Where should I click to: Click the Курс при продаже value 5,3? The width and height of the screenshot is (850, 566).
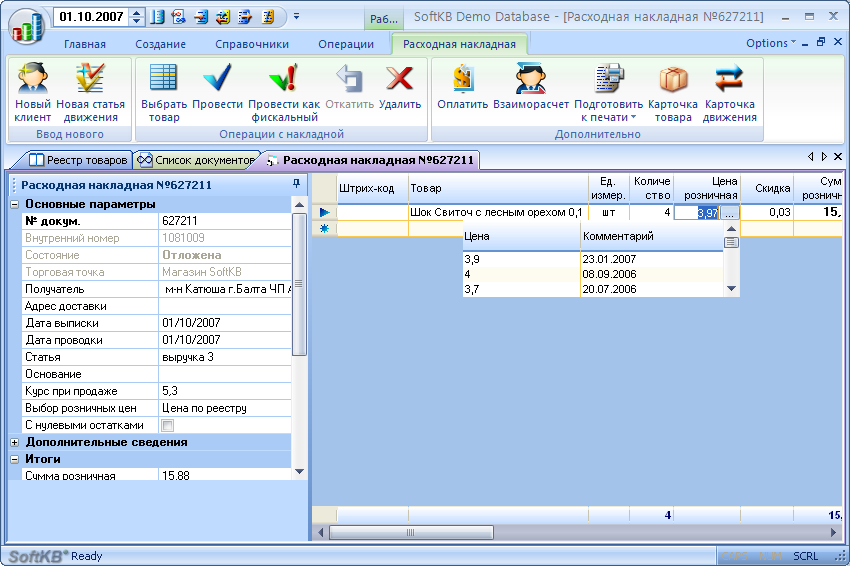225,391
